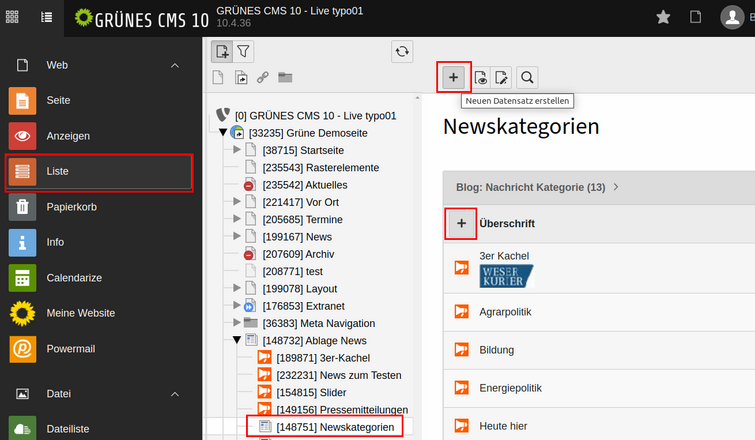This screenshot has width=755, height=440.
Task: Open Blog: Nachricht Kategorie (13) table link
Action: [x=531, y=187]
